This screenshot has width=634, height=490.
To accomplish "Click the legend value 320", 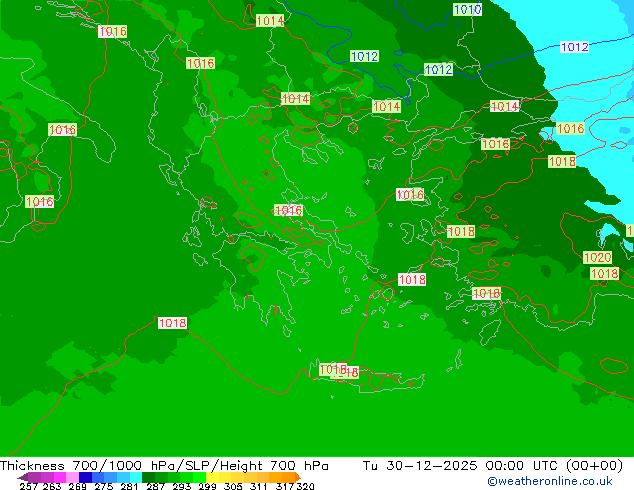I will point(305,486).
